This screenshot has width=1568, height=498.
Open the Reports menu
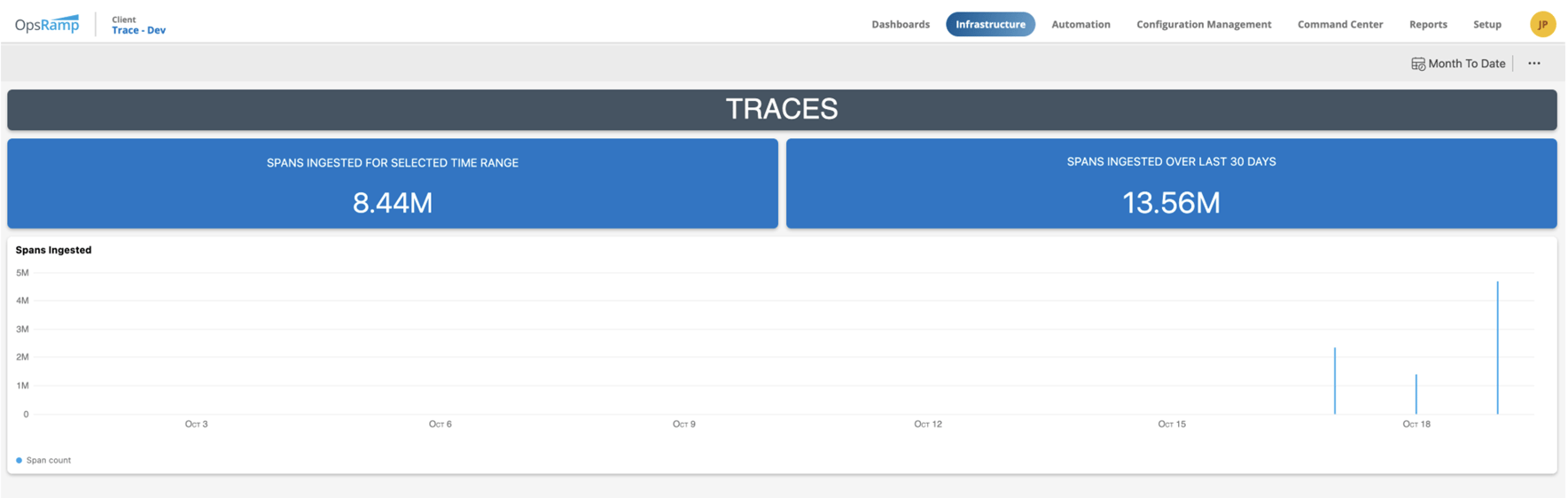pos(1427,24)
